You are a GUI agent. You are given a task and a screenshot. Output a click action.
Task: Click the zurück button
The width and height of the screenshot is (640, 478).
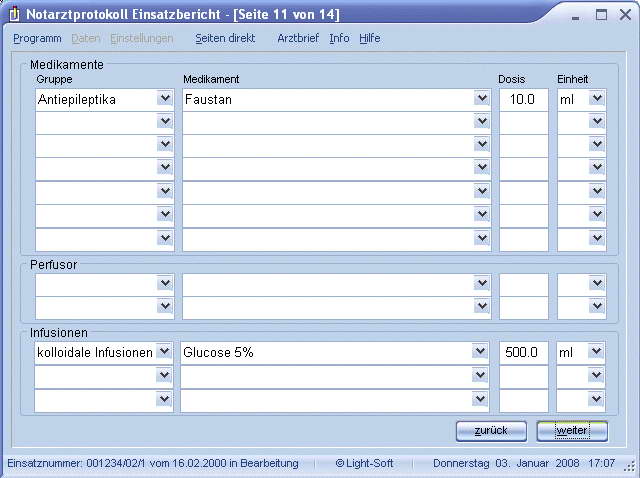(x=491, y=431)
